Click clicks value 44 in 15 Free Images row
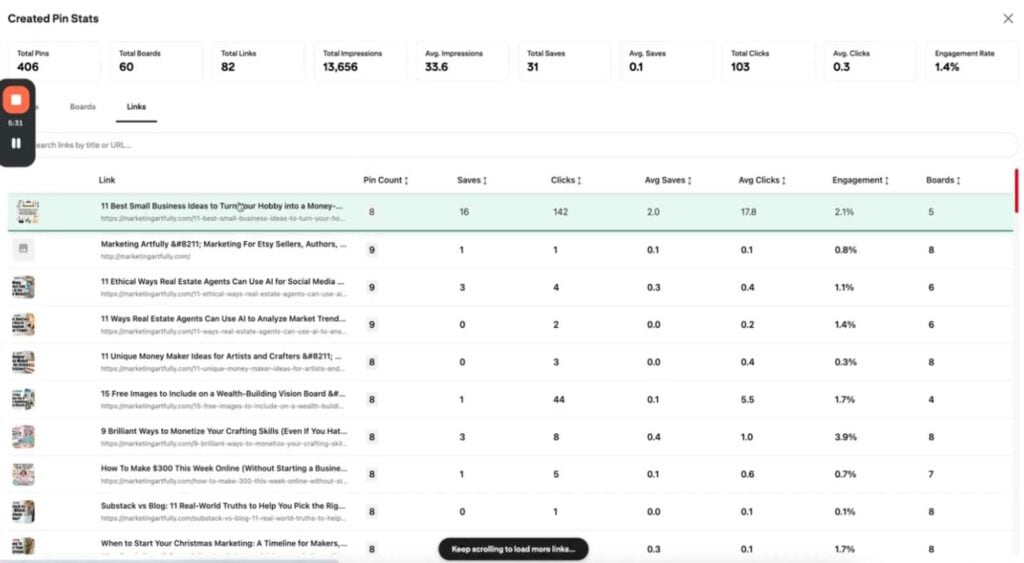This screenshot has width=1024, height=563. 559,400
